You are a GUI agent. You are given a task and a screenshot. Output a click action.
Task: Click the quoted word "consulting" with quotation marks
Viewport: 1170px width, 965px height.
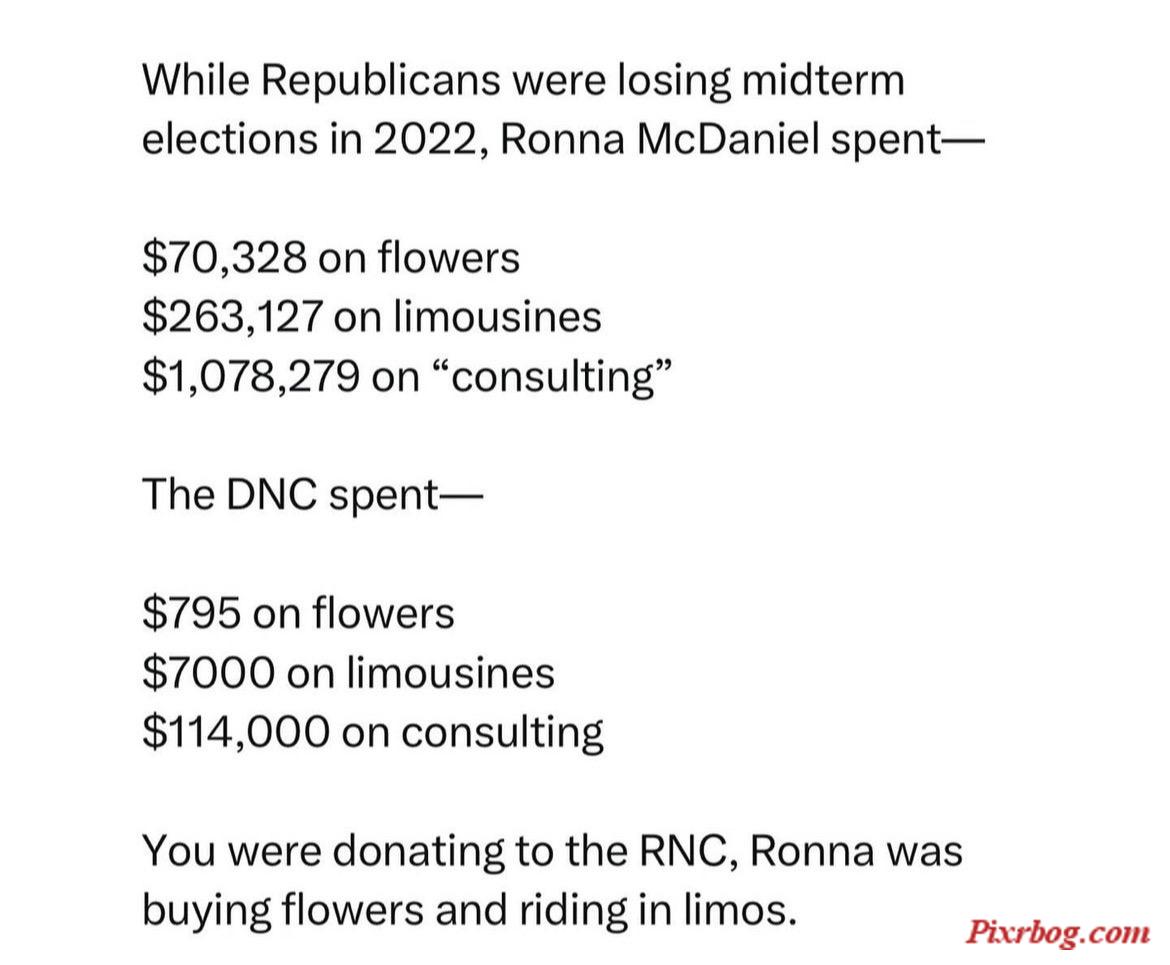[x=553, y=375]
